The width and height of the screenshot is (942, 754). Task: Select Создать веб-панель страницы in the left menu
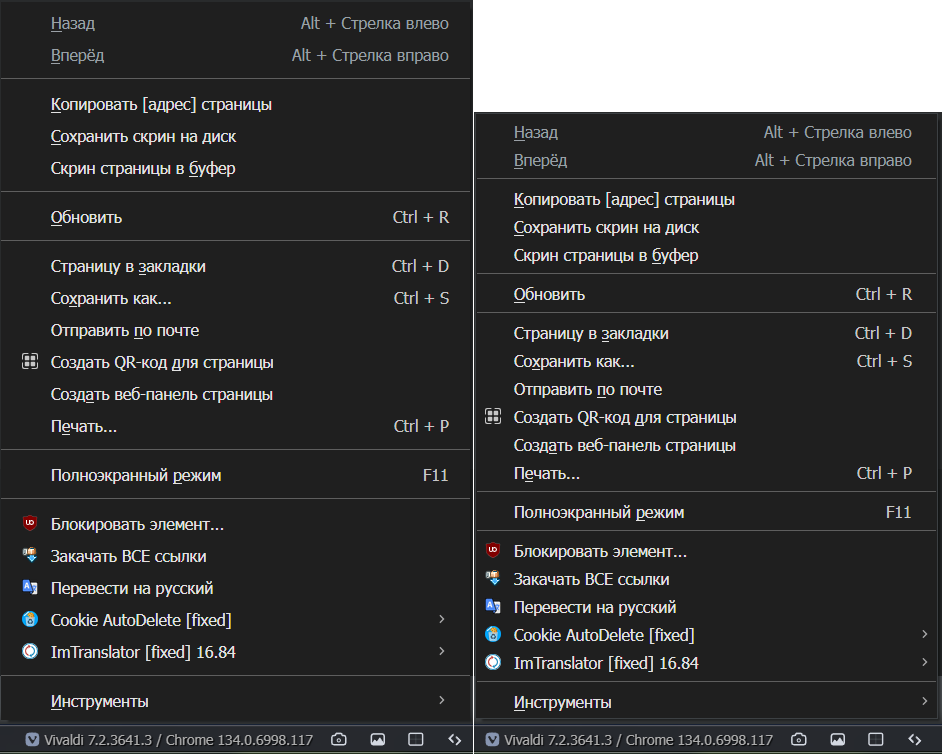236,394
